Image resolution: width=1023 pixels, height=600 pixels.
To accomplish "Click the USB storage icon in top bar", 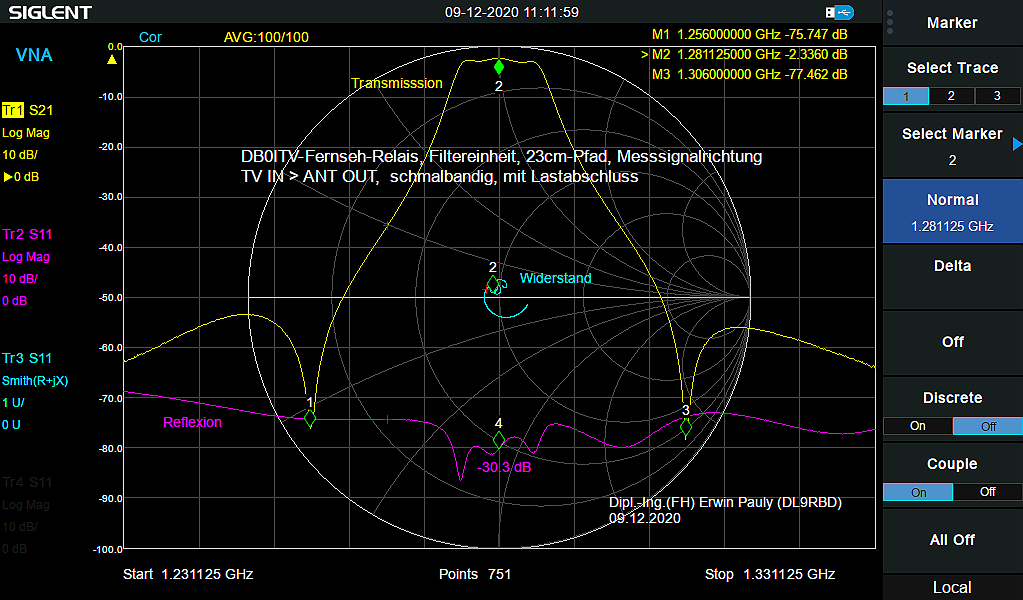I will pos(839,12).
